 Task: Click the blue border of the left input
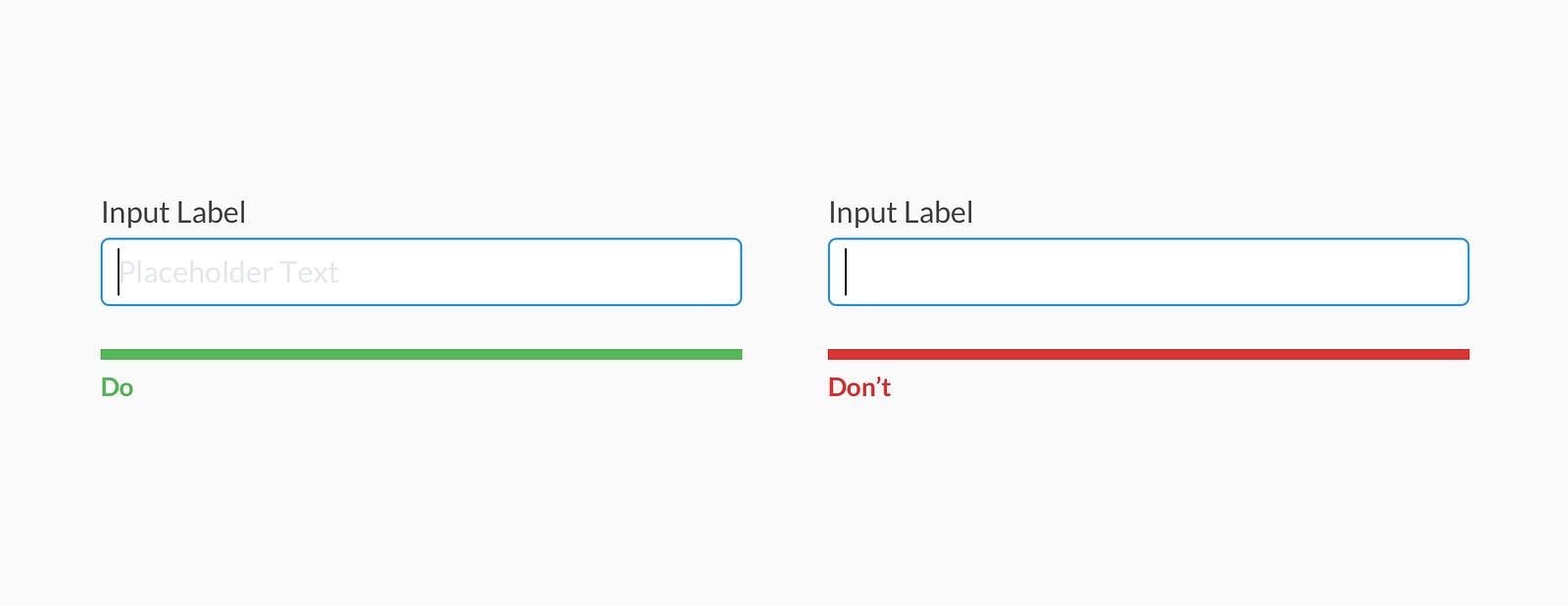pyautogui.click(x=421, y=240)
